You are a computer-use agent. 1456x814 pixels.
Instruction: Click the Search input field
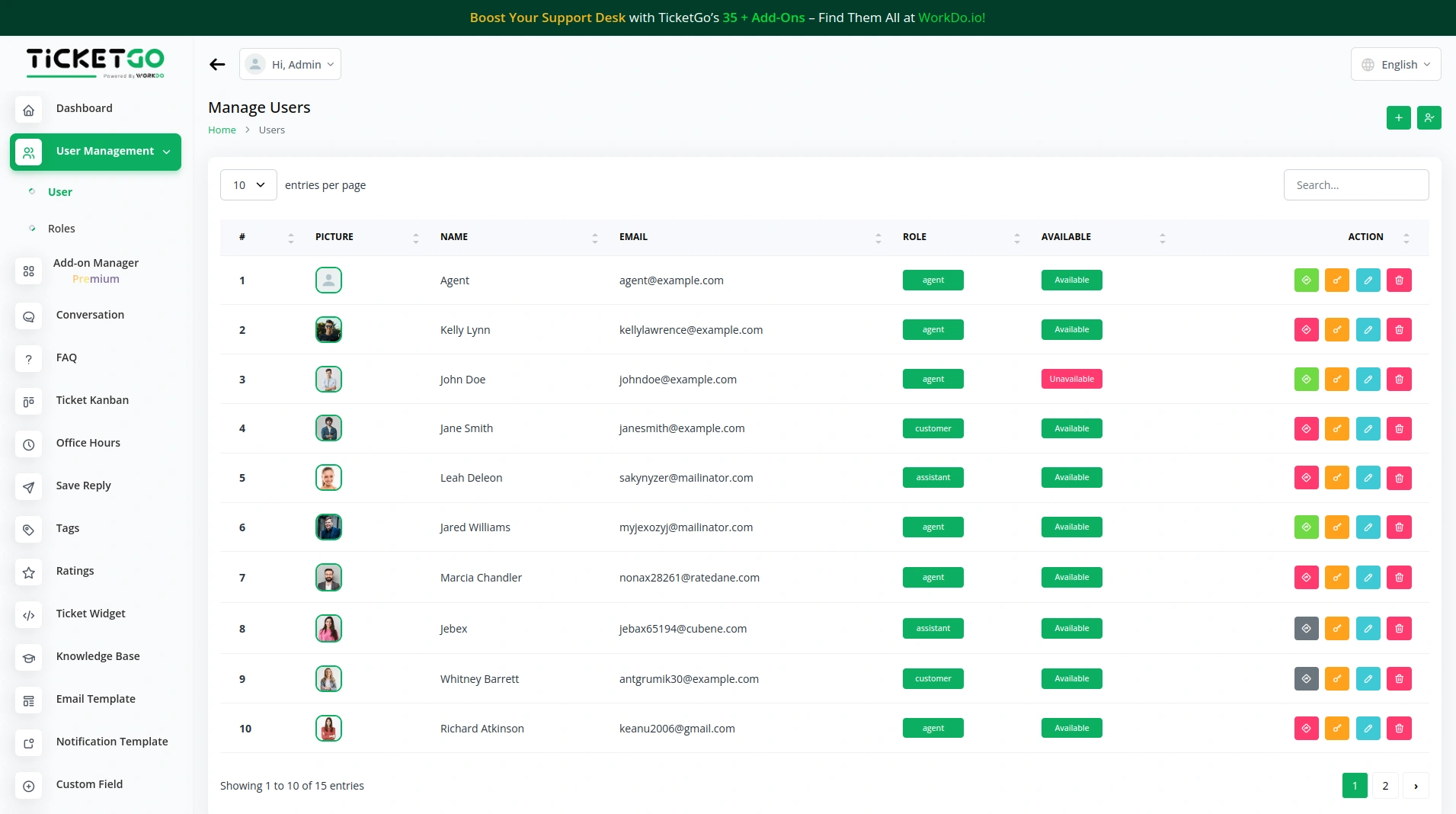click(x=1355, y=185)
